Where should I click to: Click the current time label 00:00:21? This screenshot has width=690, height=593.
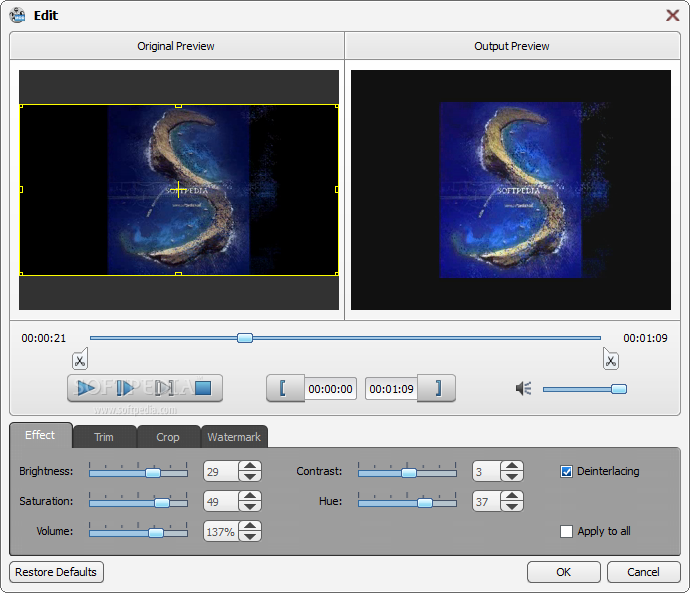[44, 338]
